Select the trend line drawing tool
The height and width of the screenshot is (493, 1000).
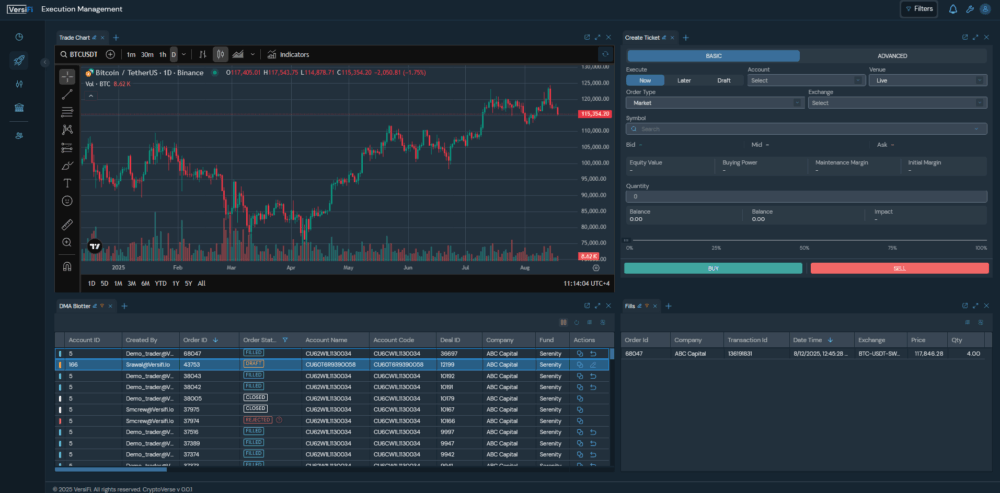[x=67, y=93]
